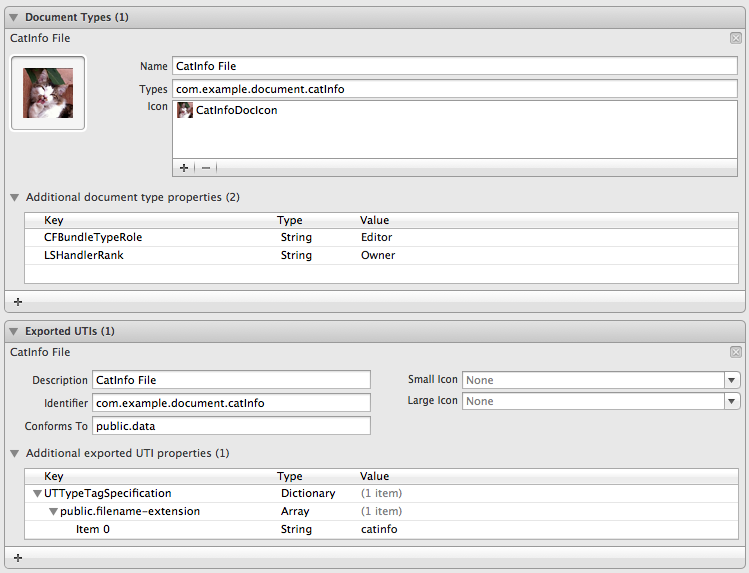Collapse the UTTypeTagSpecification dictionary row
The width and height of the screenshot is (749, 573).
coord(37,493)
